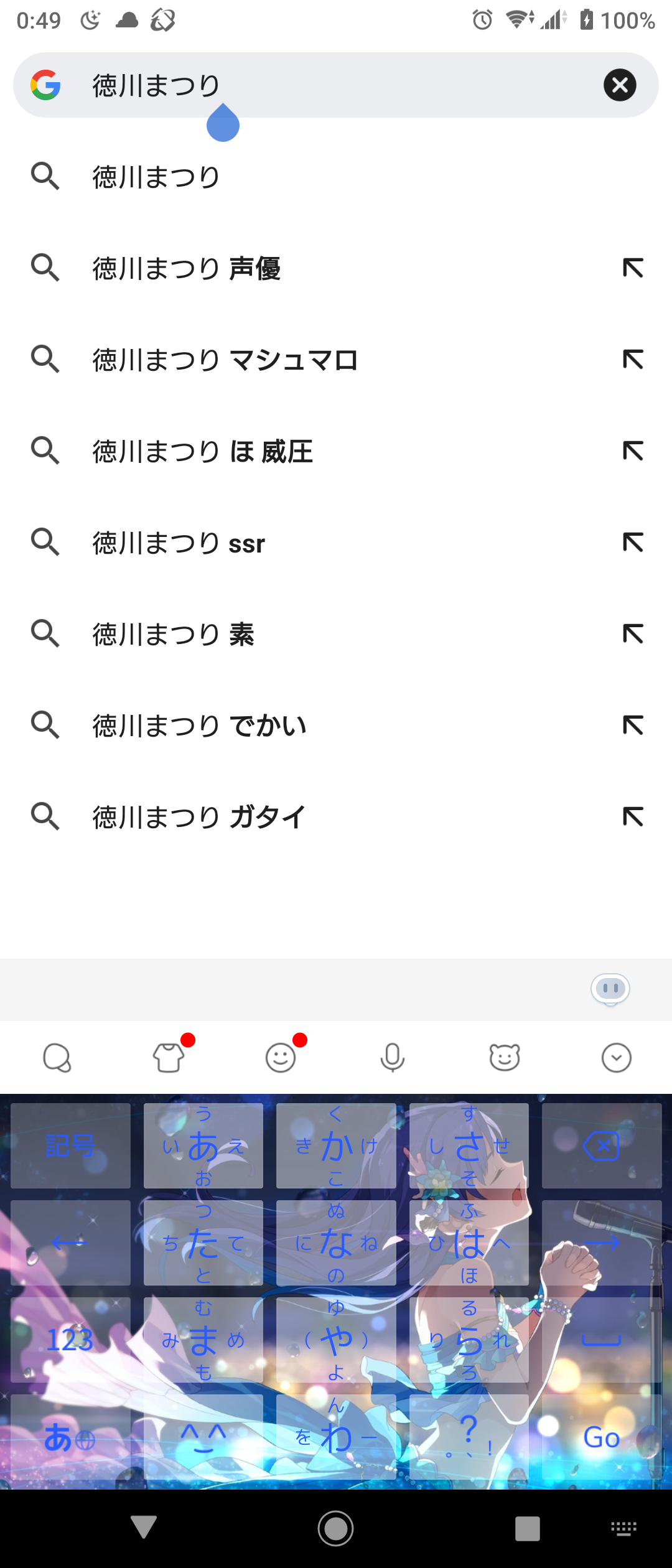Tap the Google logo in search bar
This screenshot has height=1568, width=672.
tap(45, 85)
